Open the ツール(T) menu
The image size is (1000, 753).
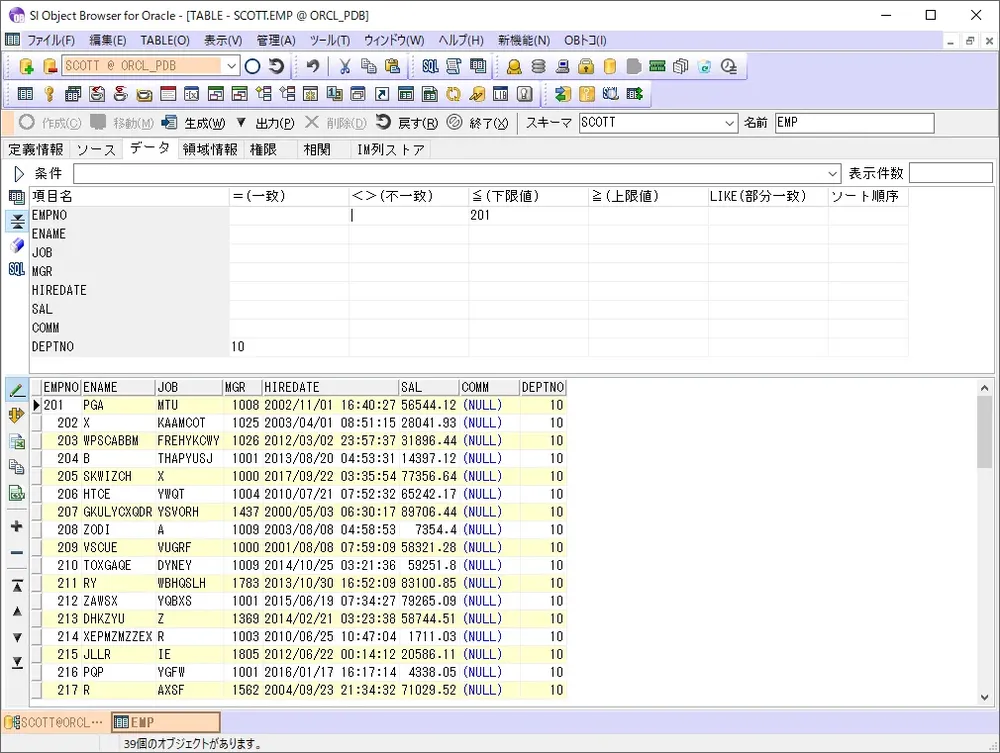330,40
